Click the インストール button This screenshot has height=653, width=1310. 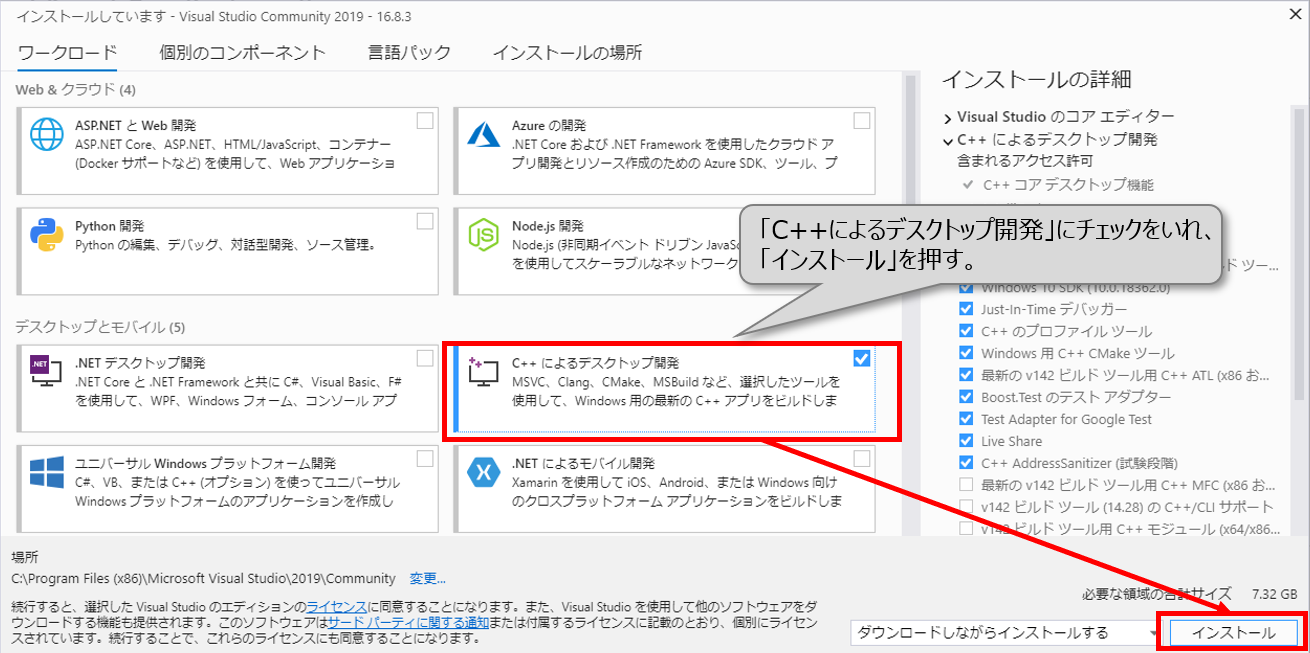tap(1234, 633)
